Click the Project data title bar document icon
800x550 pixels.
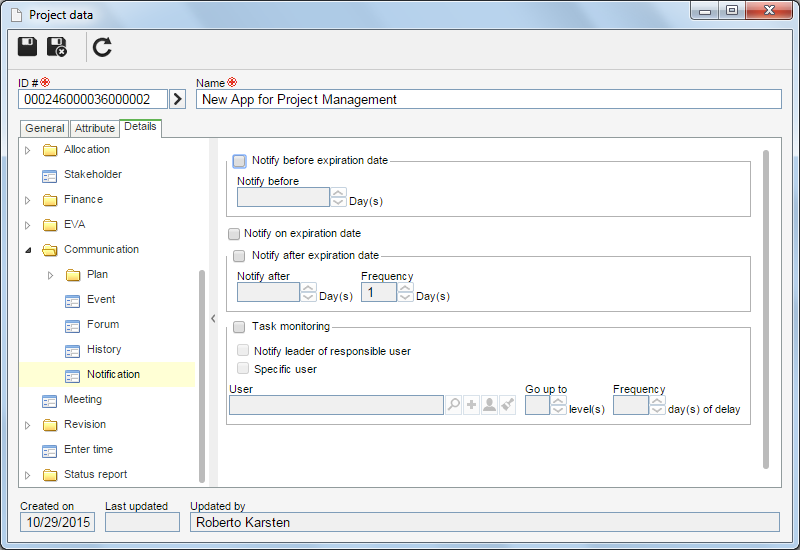(x=17, y=15)
